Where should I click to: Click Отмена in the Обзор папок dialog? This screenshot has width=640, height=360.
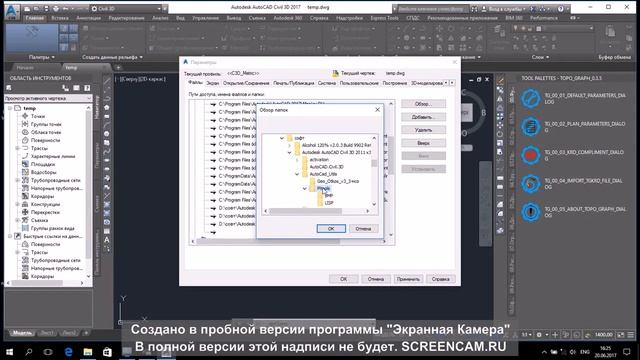[x=363, y=229]
